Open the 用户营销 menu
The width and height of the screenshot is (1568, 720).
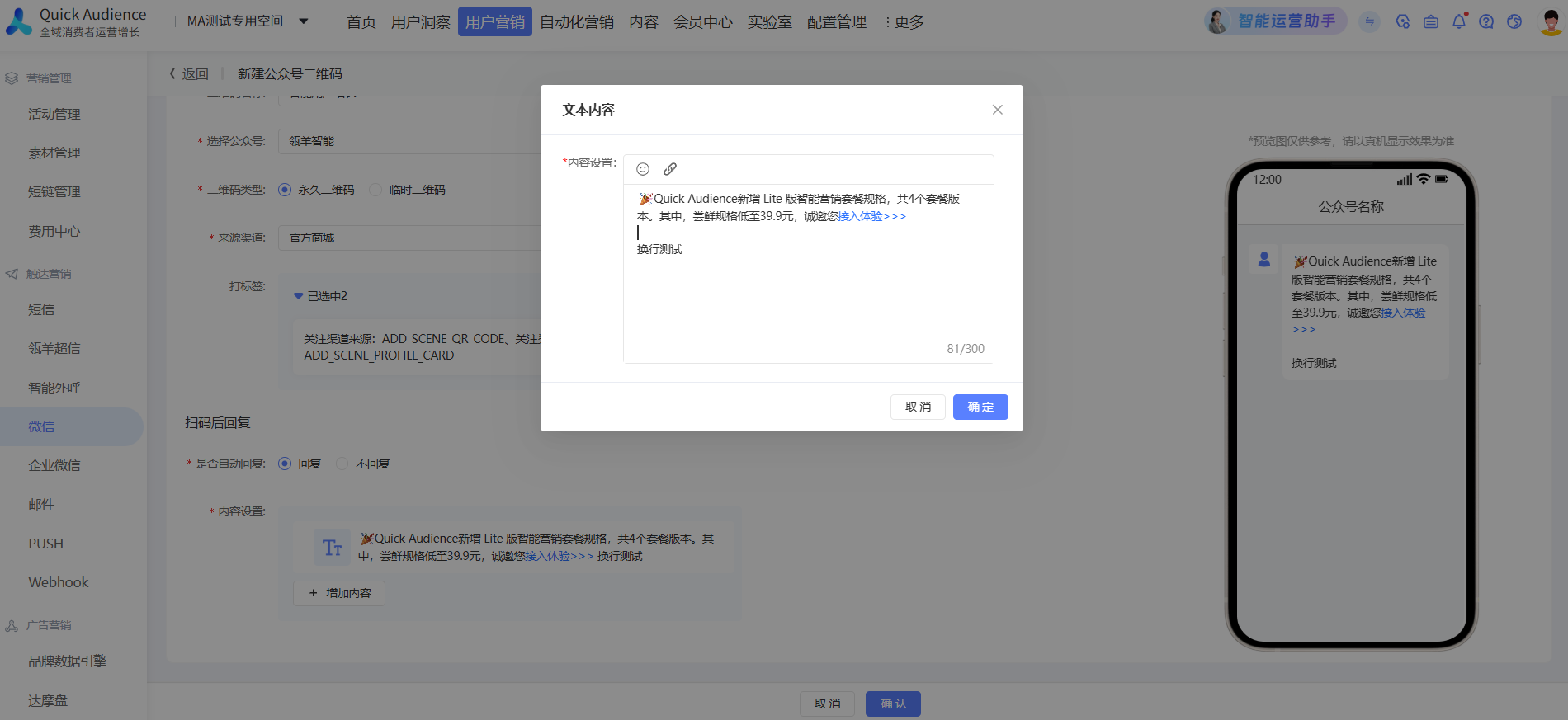pyautogui.click(x=495, y=21)
